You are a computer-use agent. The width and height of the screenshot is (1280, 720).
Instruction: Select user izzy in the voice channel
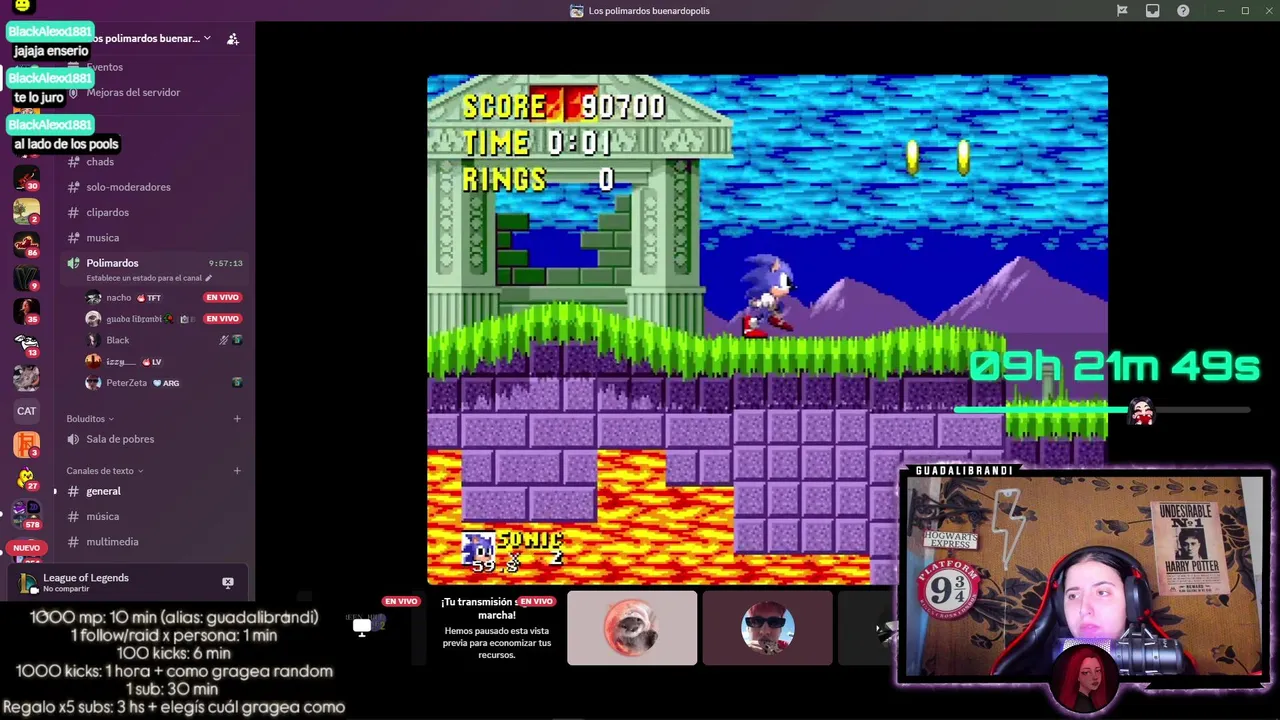click(120, 362)
